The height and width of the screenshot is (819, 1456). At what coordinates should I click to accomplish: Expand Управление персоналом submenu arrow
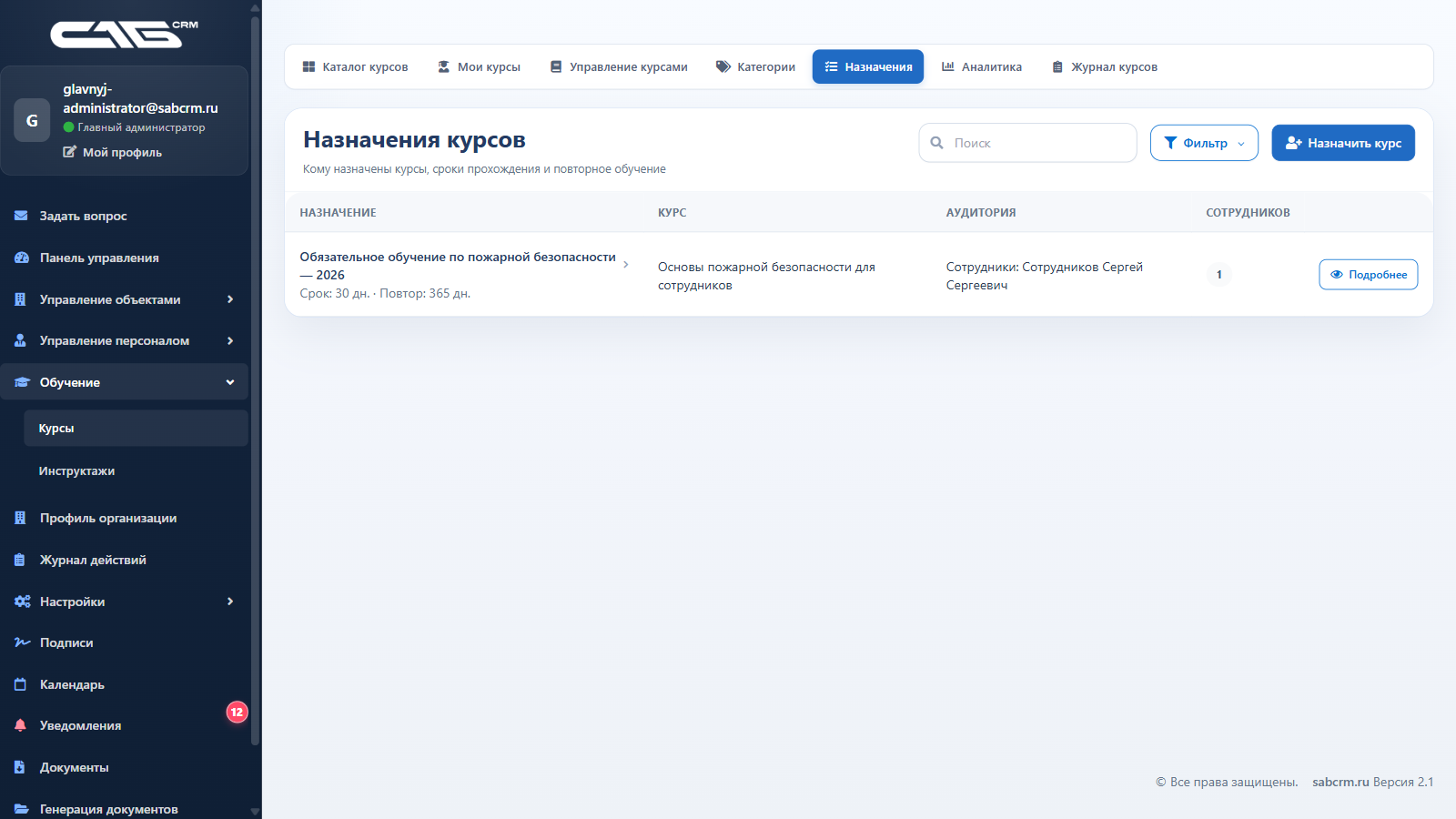pyautogui.click(x=230, y=340)
